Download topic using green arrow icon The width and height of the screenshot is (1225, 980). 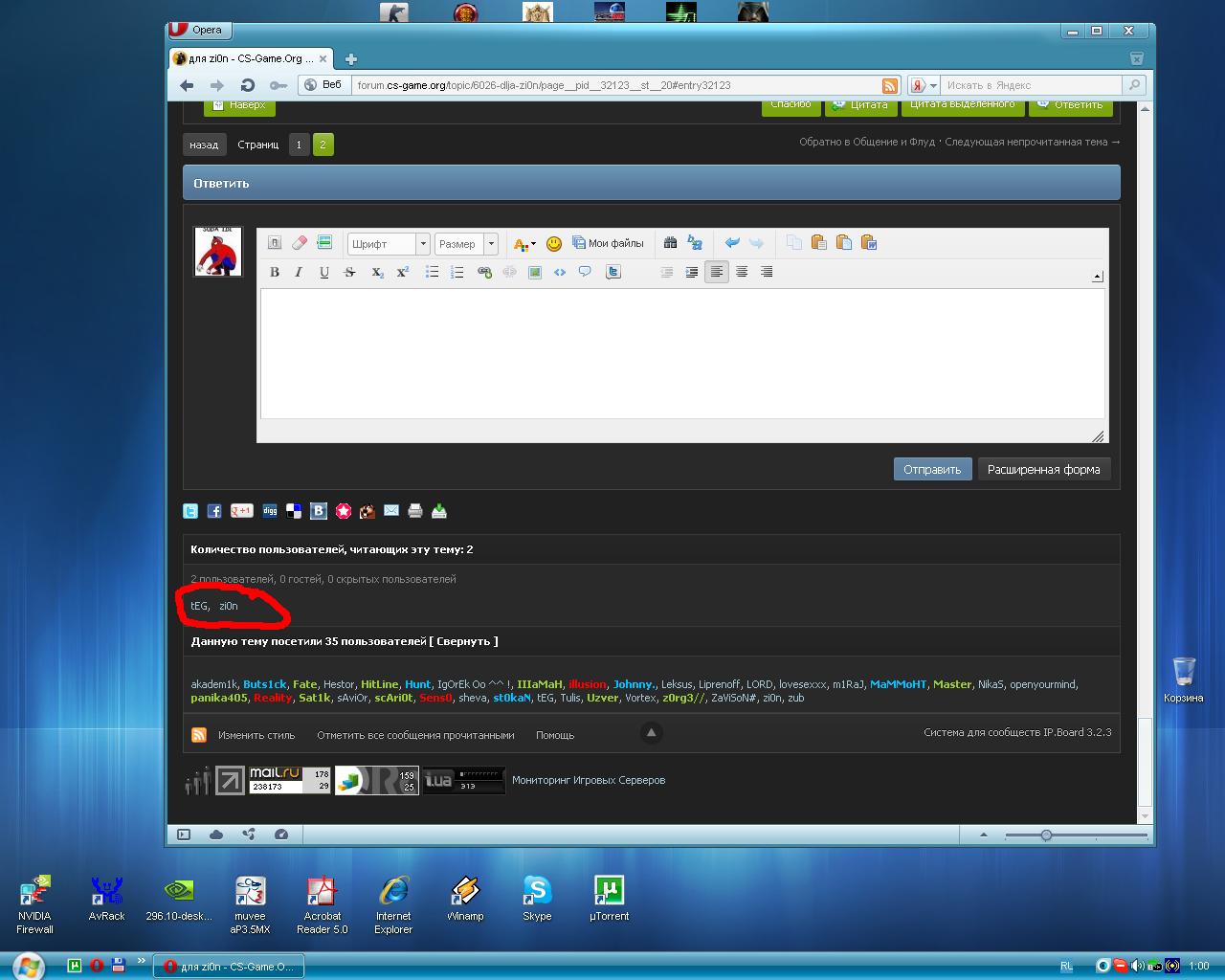click(x=439, y=511)
